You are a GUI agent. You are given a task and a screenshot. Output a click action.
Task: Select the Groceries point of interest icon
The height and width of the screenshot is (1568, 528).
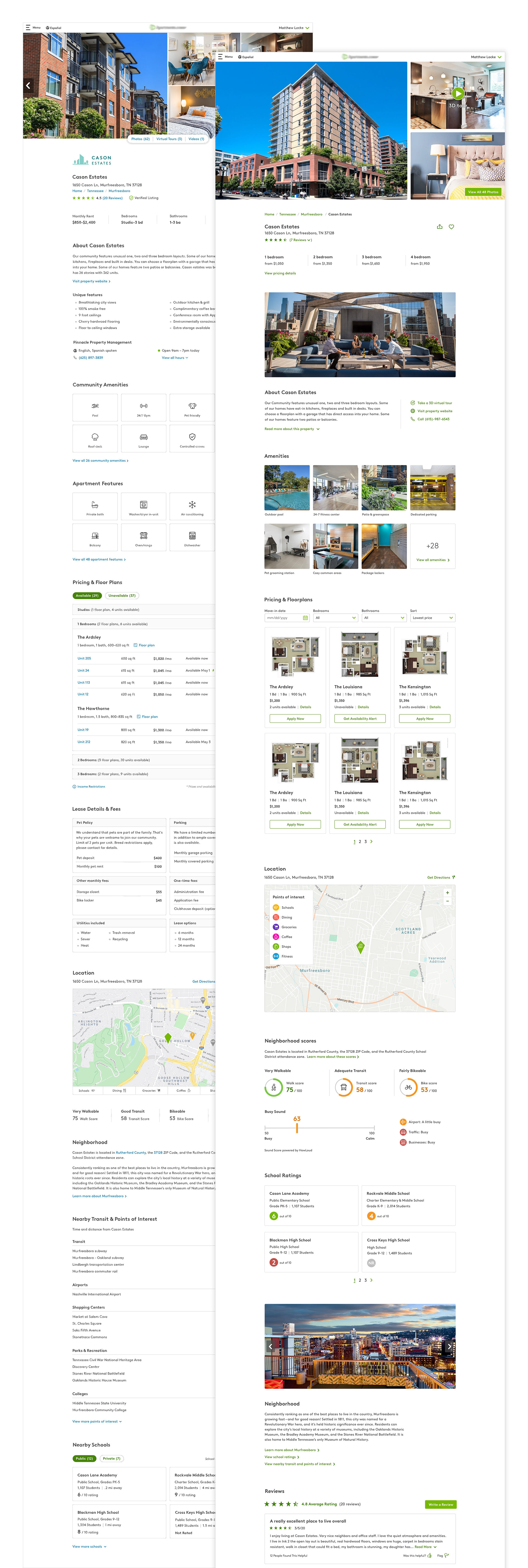tap(276, 927)
